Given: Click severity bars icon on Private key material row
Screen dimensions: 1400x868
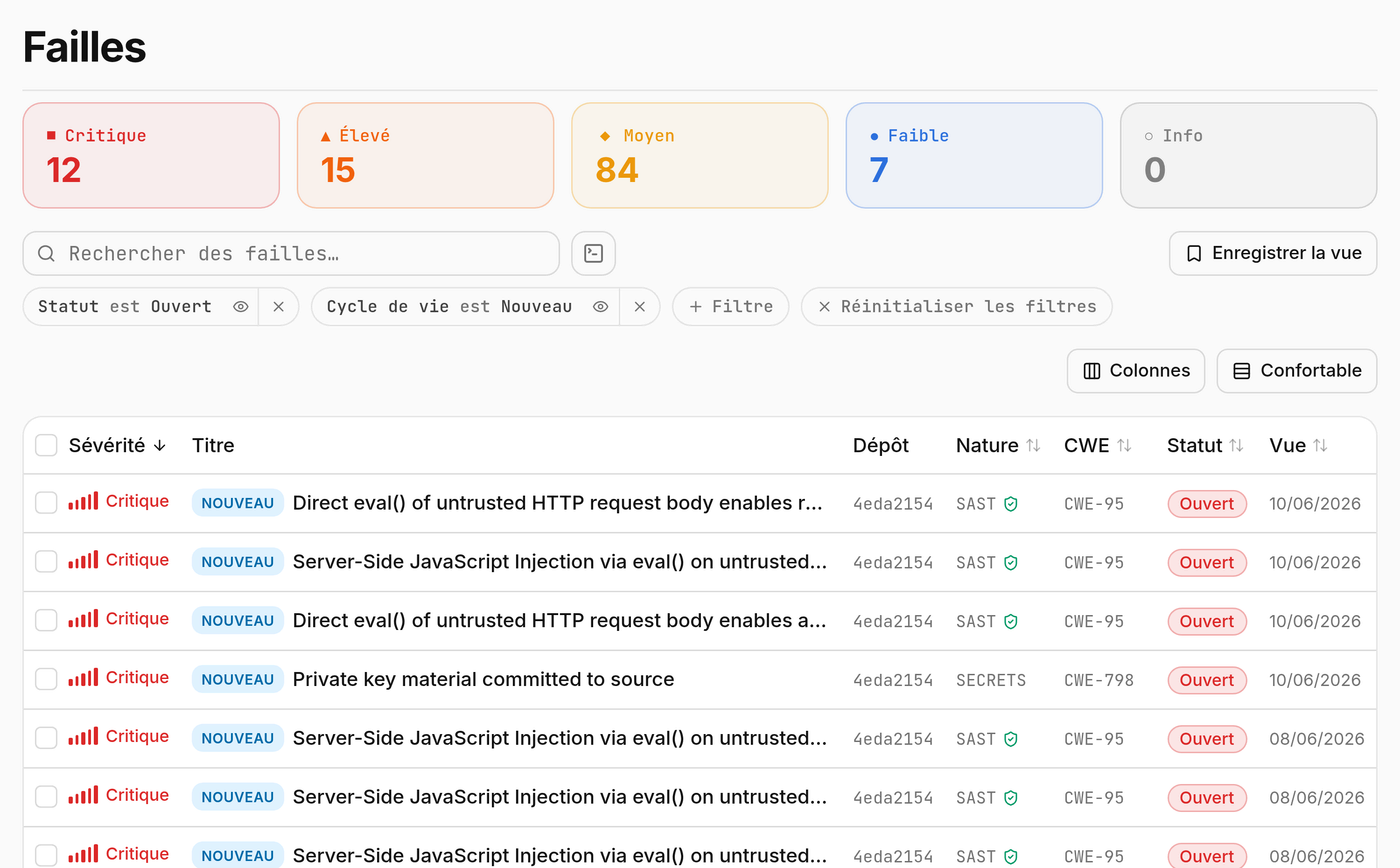Looking at the screenshot, I should tap(83, 678).
